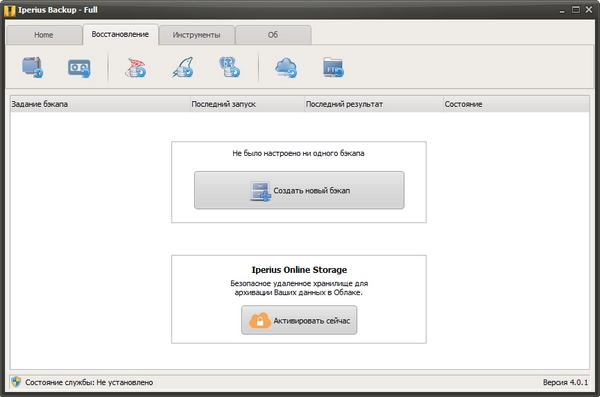This screenshot has height=397, width=600.
Task: Click the restore from tape icon
Action: [79, 68]
